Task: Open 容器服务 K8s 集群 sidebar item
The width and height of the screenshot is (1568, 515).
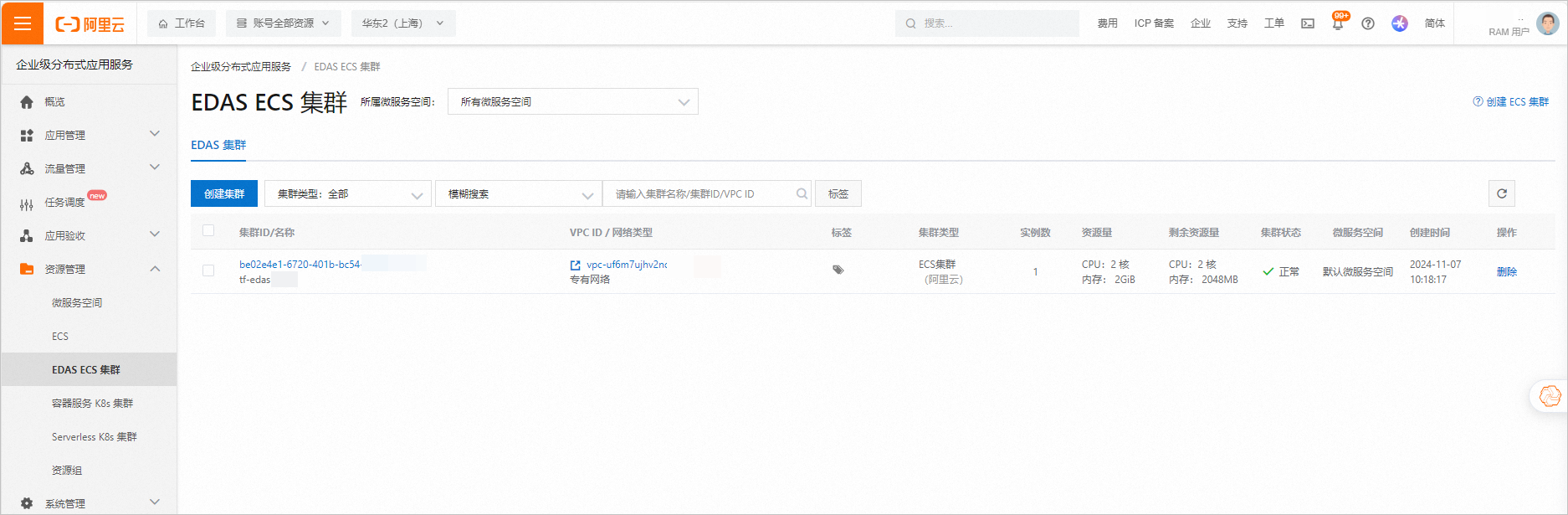Action: (92, 403)
